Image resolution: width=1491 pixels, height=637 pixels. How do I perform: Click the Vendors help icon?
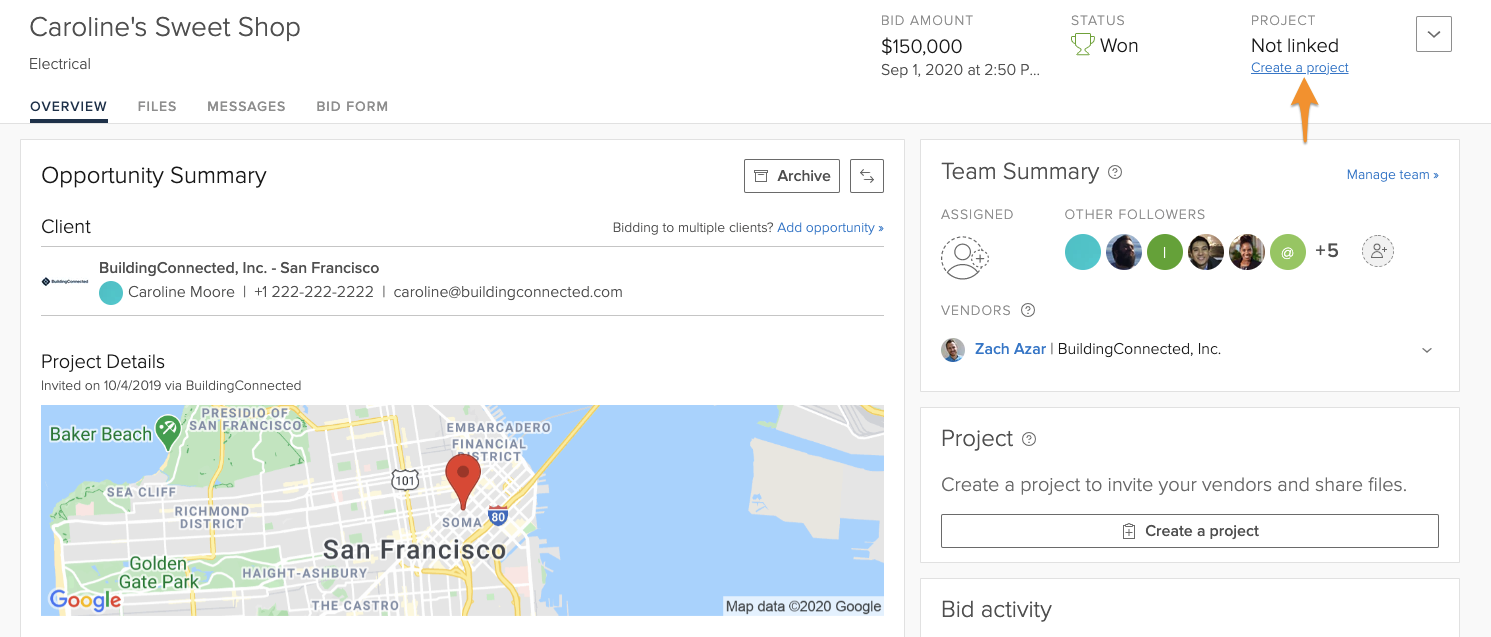click(x=1028, y=310)
